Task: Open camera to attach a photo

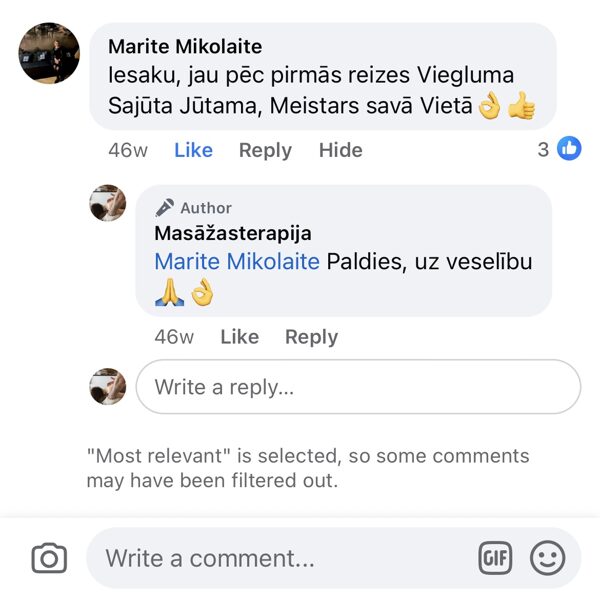Action: (x=49, y=558)
